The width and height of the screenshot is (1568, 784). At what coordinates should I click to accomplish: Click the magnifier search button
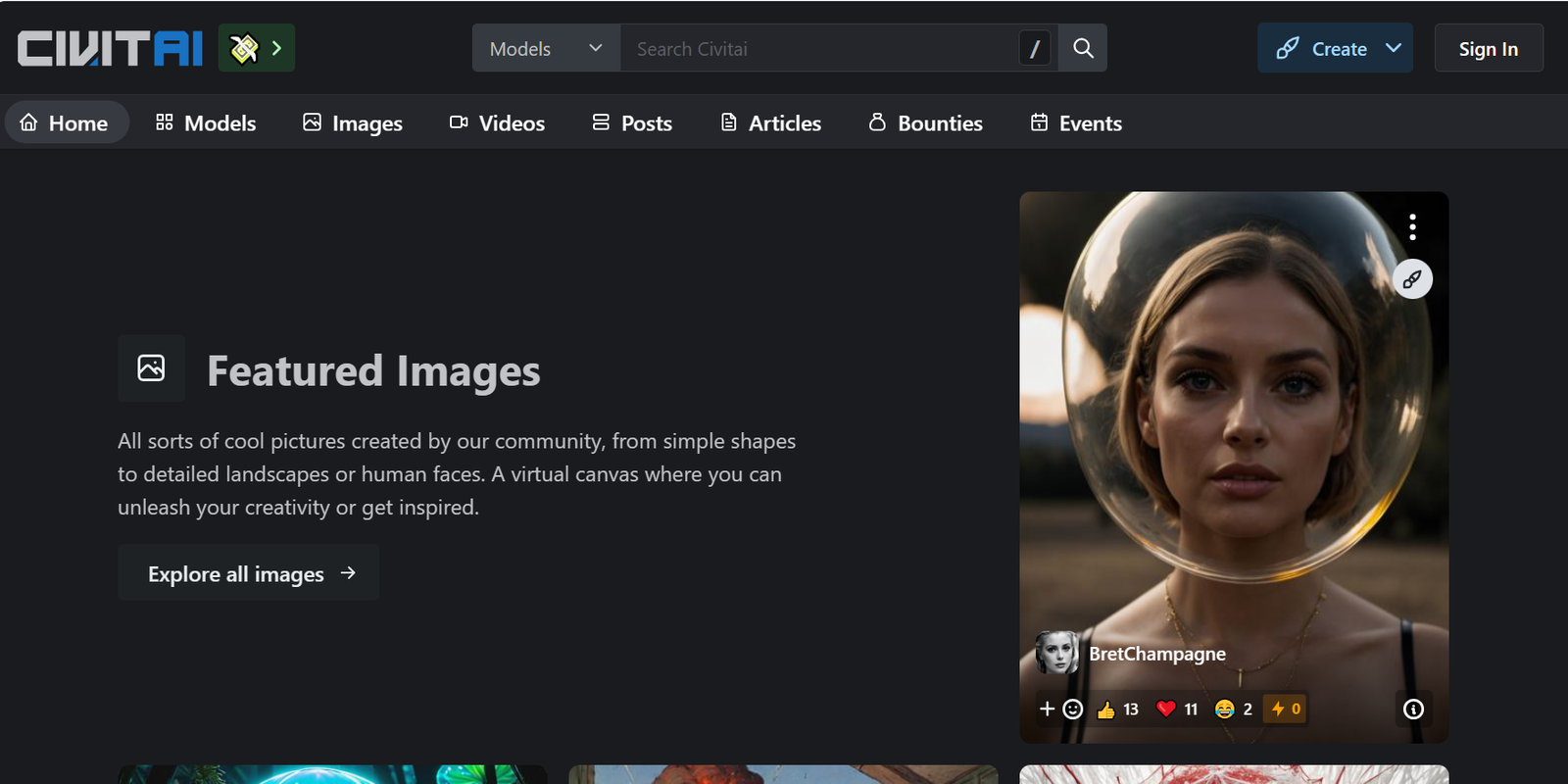click(1083, 48)
